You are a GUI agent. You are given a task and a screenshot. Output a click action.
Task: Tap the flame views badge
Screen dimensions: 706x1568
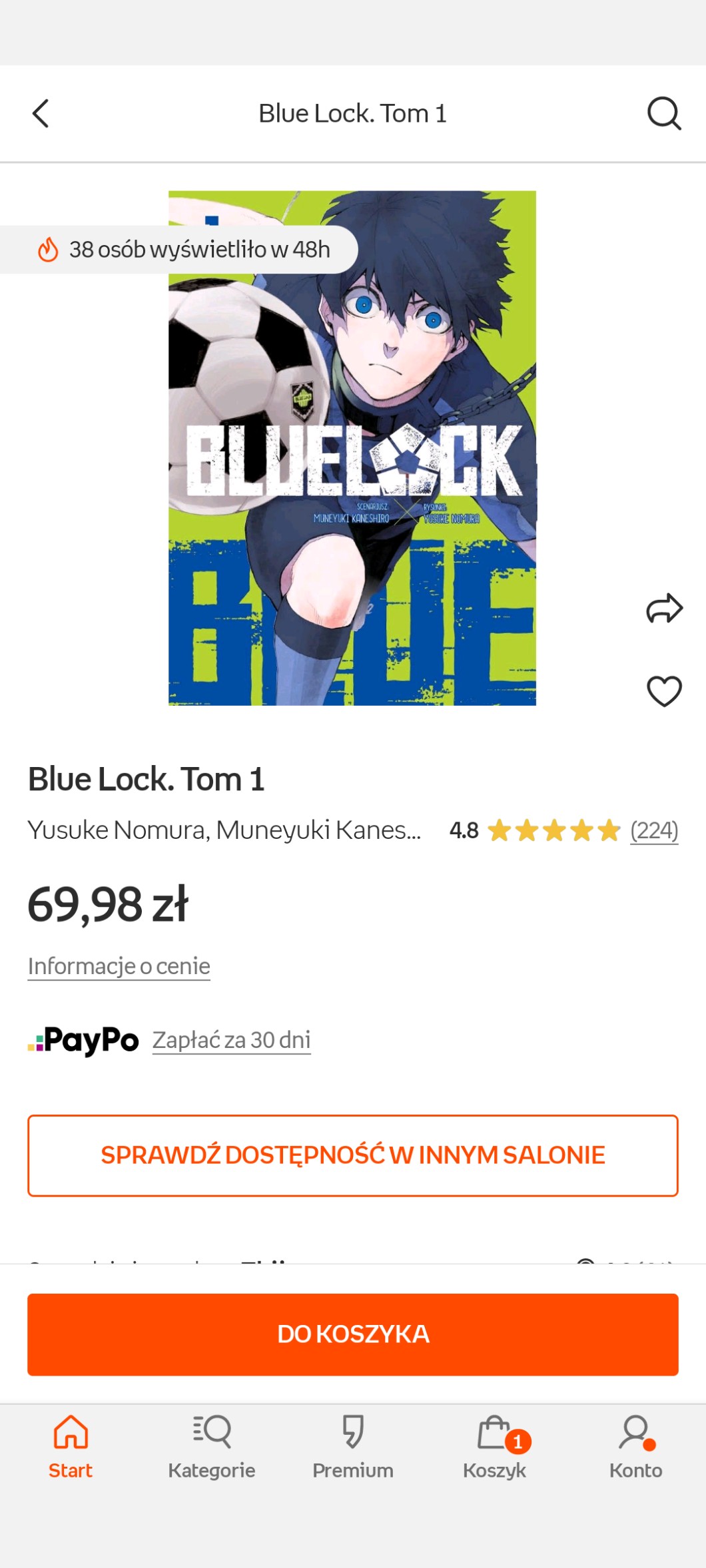[183, 250]
